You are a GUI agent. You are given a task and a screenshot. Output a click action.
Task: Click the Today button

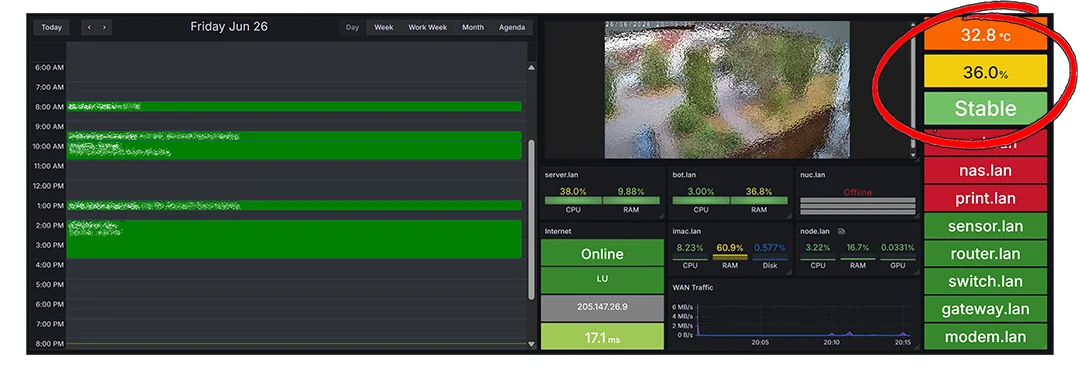click(x=51, y=28)
